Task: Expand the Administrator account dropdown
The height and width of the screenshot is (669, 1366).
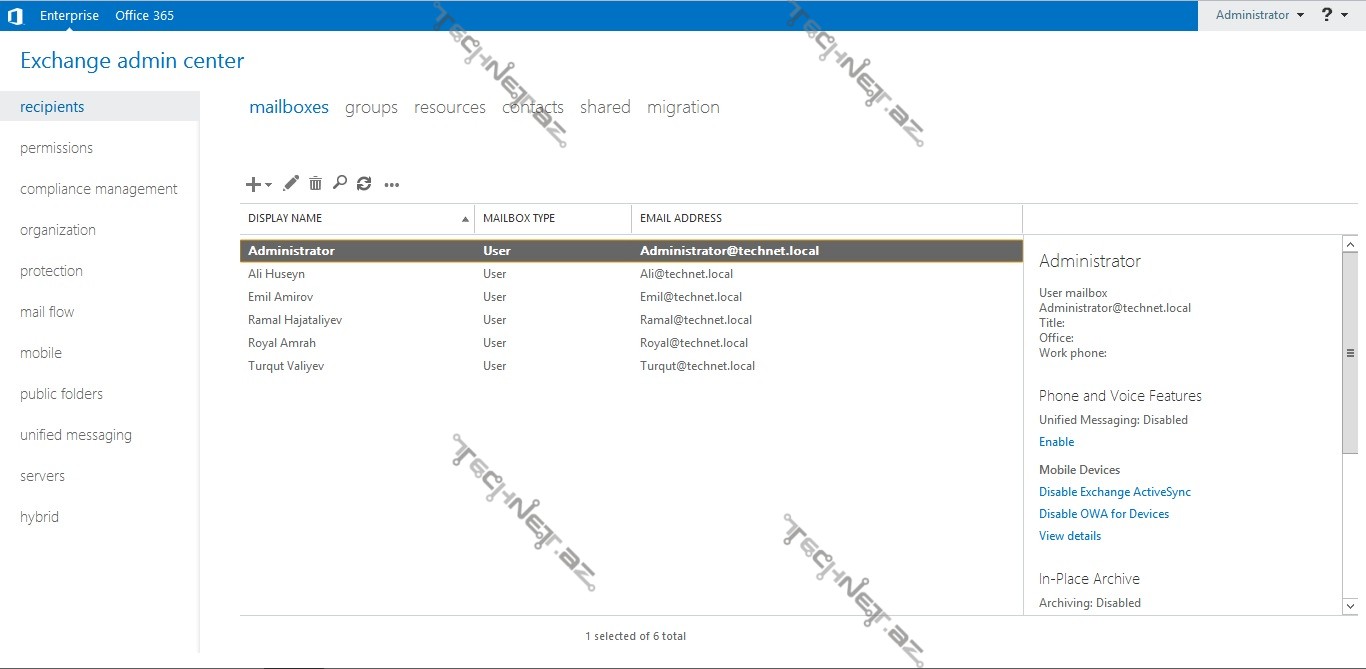Action: [1260, 15]
